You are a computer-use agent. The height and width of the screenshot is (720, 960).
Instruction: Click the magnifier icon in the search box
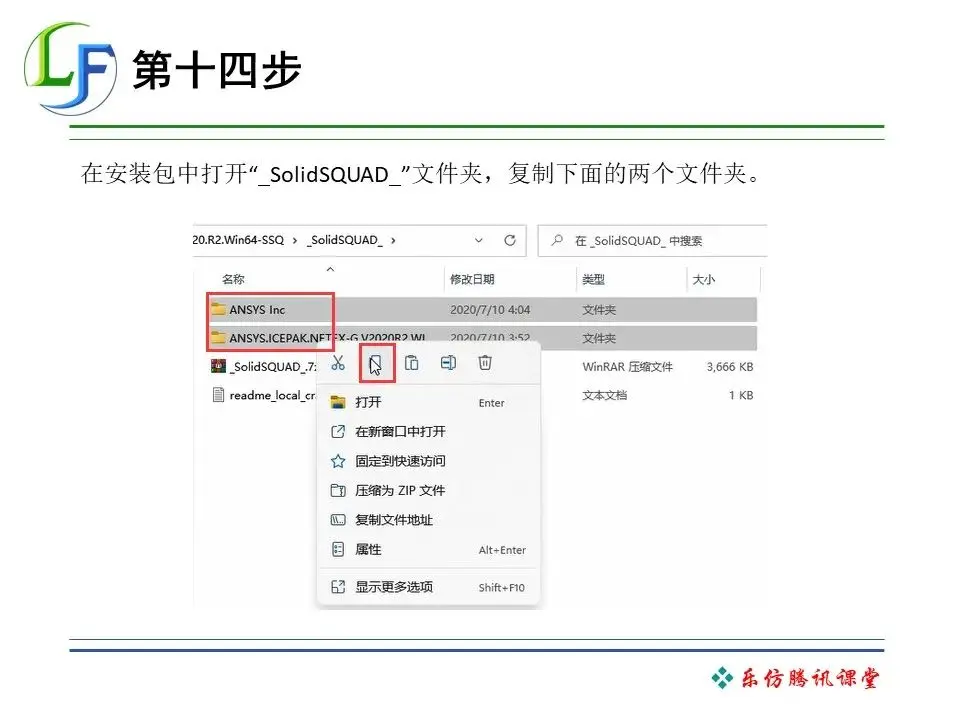tap(557, 240)
